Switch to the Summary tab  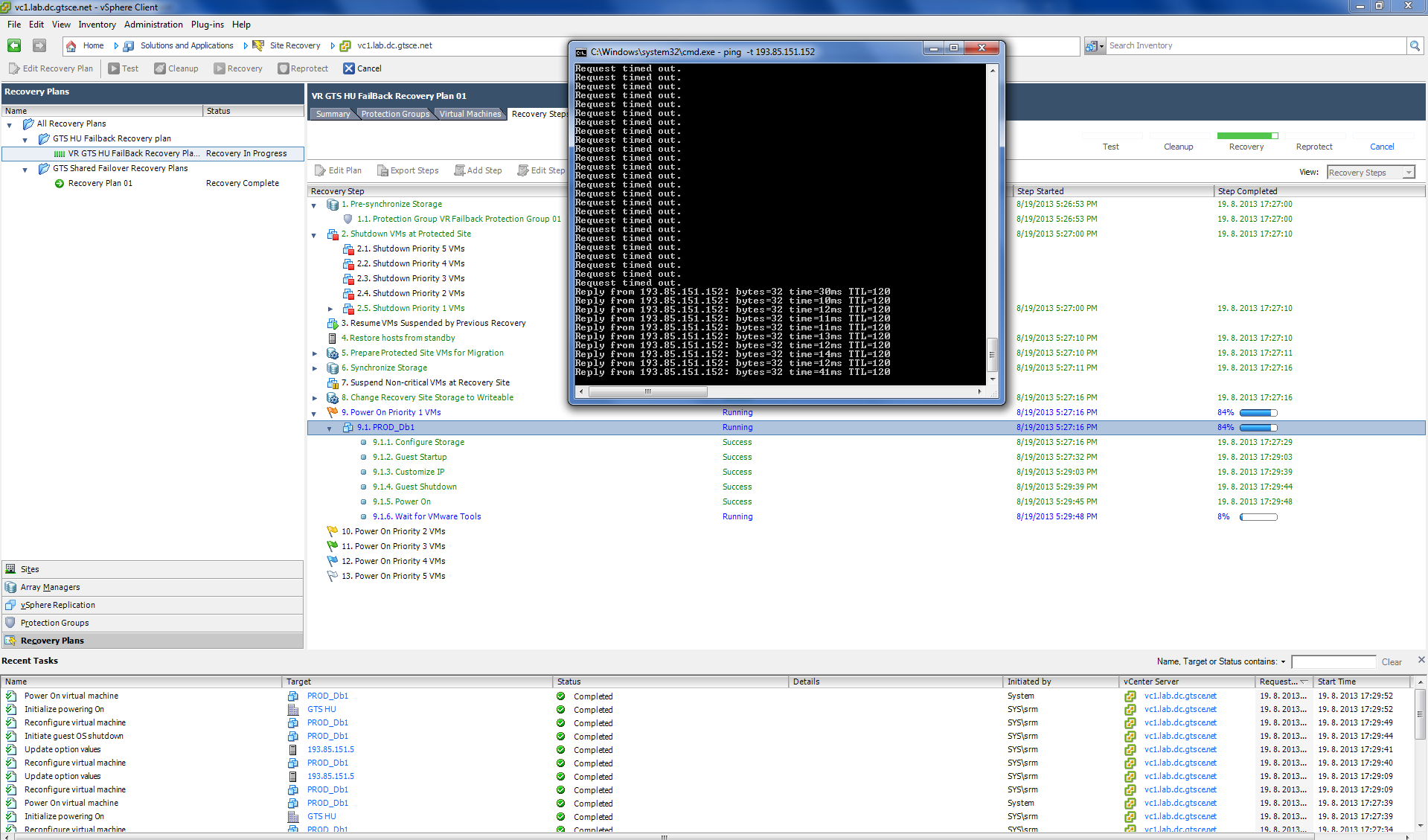point(333,114)
